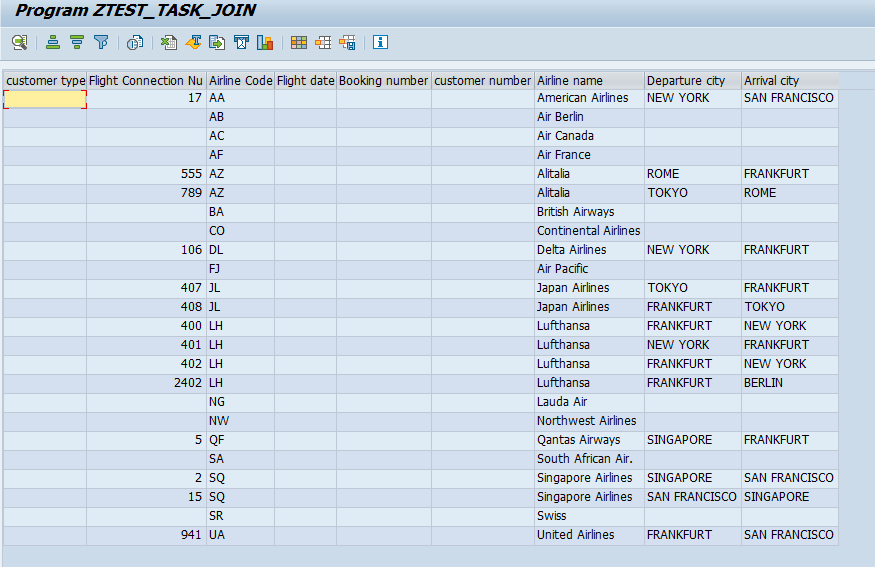Click airline code BA
This screenshot has height=567, width=875.
tap(241, 212)
